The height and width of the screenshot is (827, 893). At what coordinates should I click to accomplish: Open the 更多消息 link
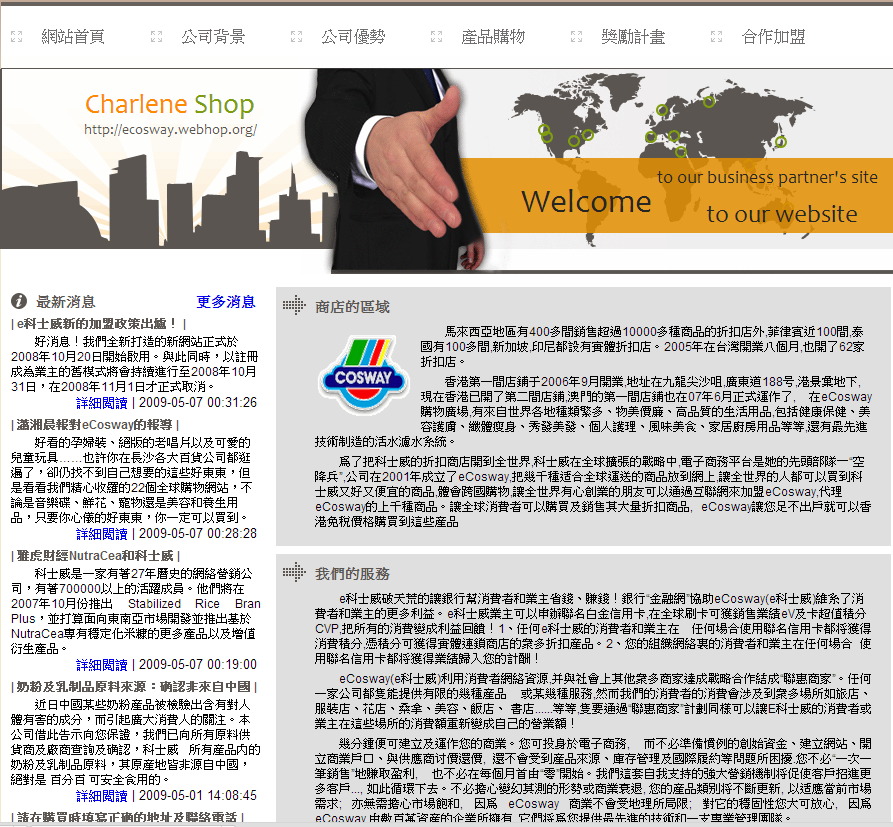tap(226, 302)
